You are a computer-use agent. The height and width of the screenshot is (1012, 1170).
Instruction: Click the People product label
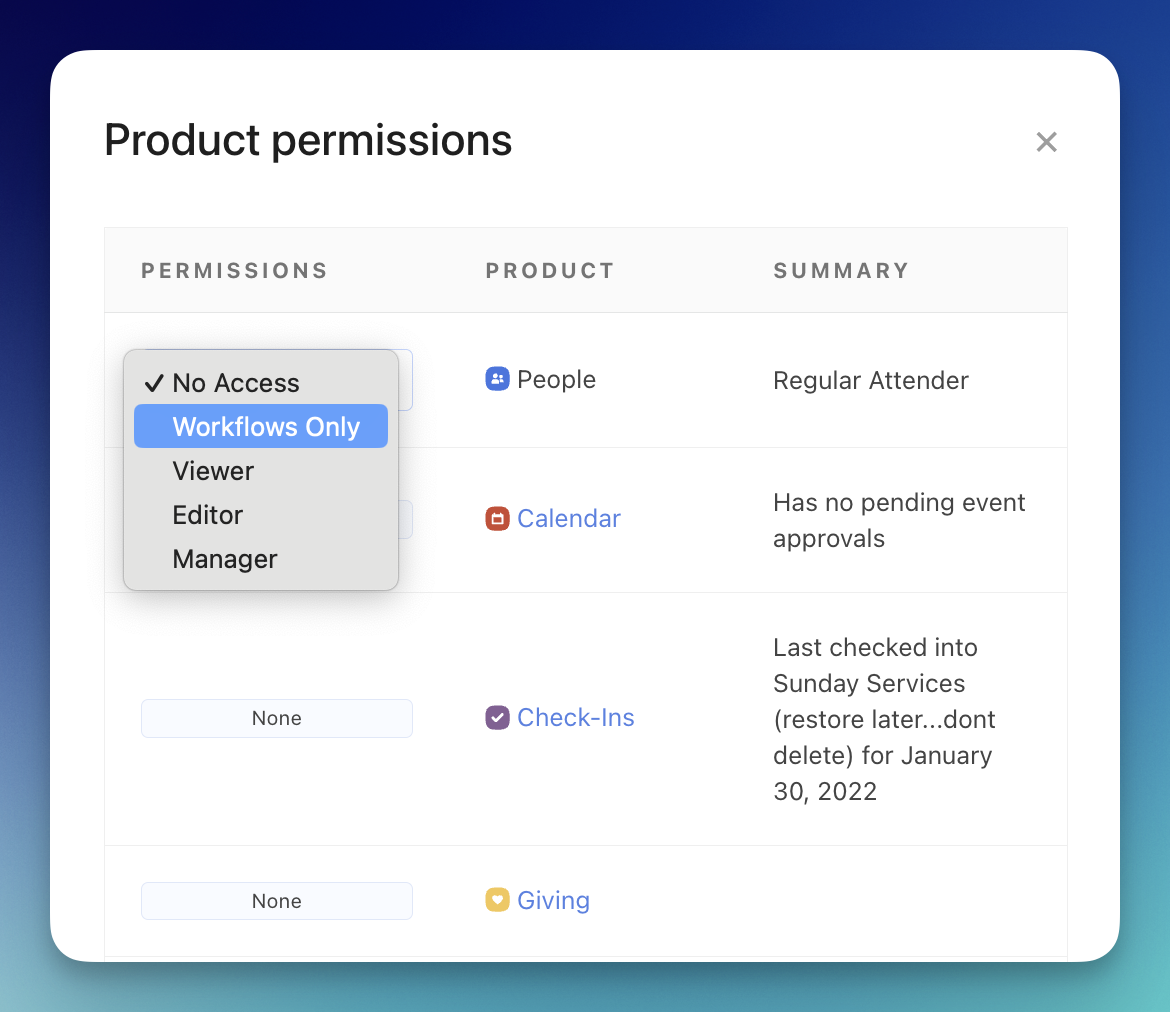[556, 380]
